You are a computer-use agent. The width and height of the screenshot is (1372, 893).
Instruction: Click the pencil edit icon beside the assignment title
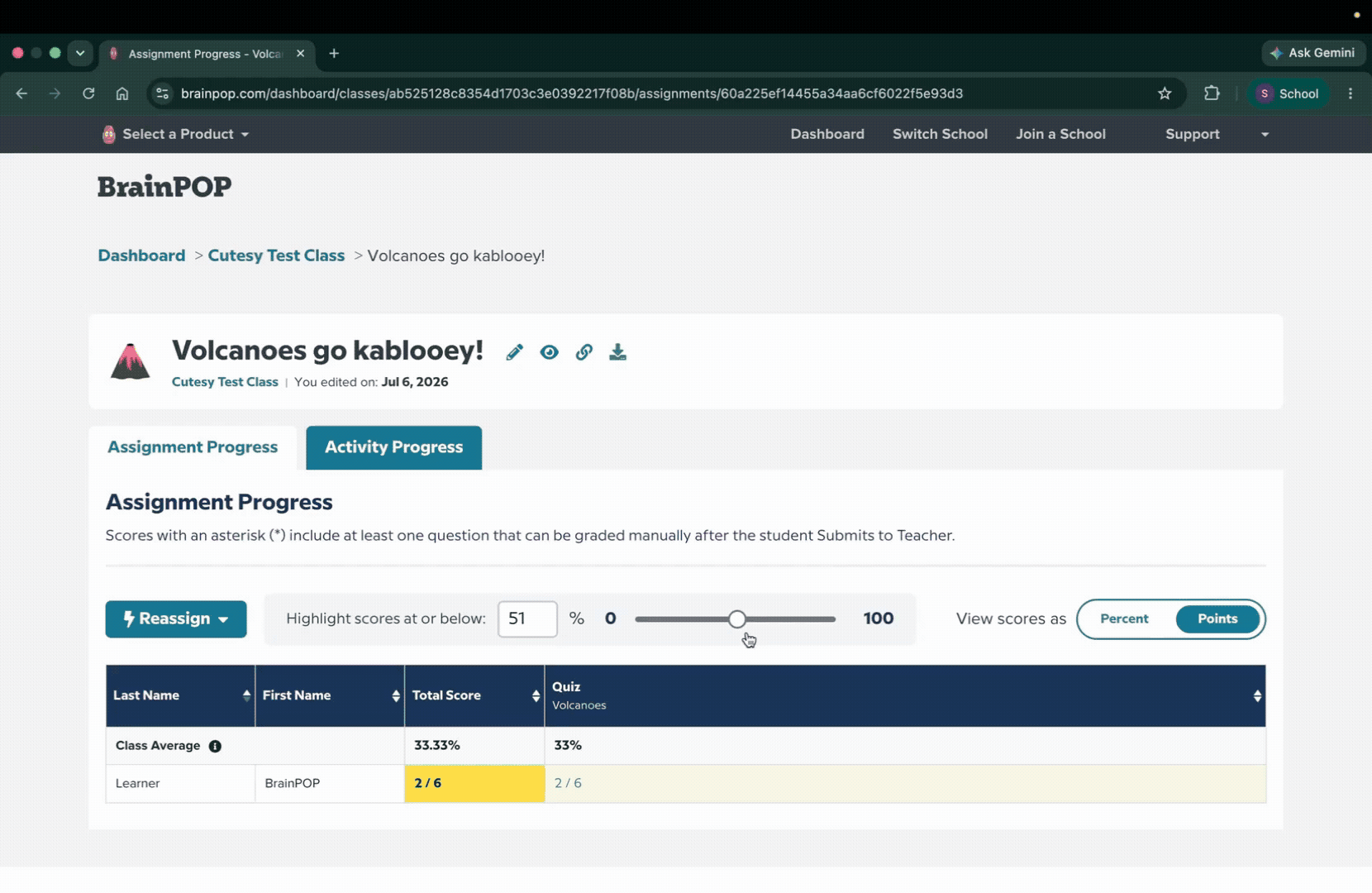(x=514, y=352)
